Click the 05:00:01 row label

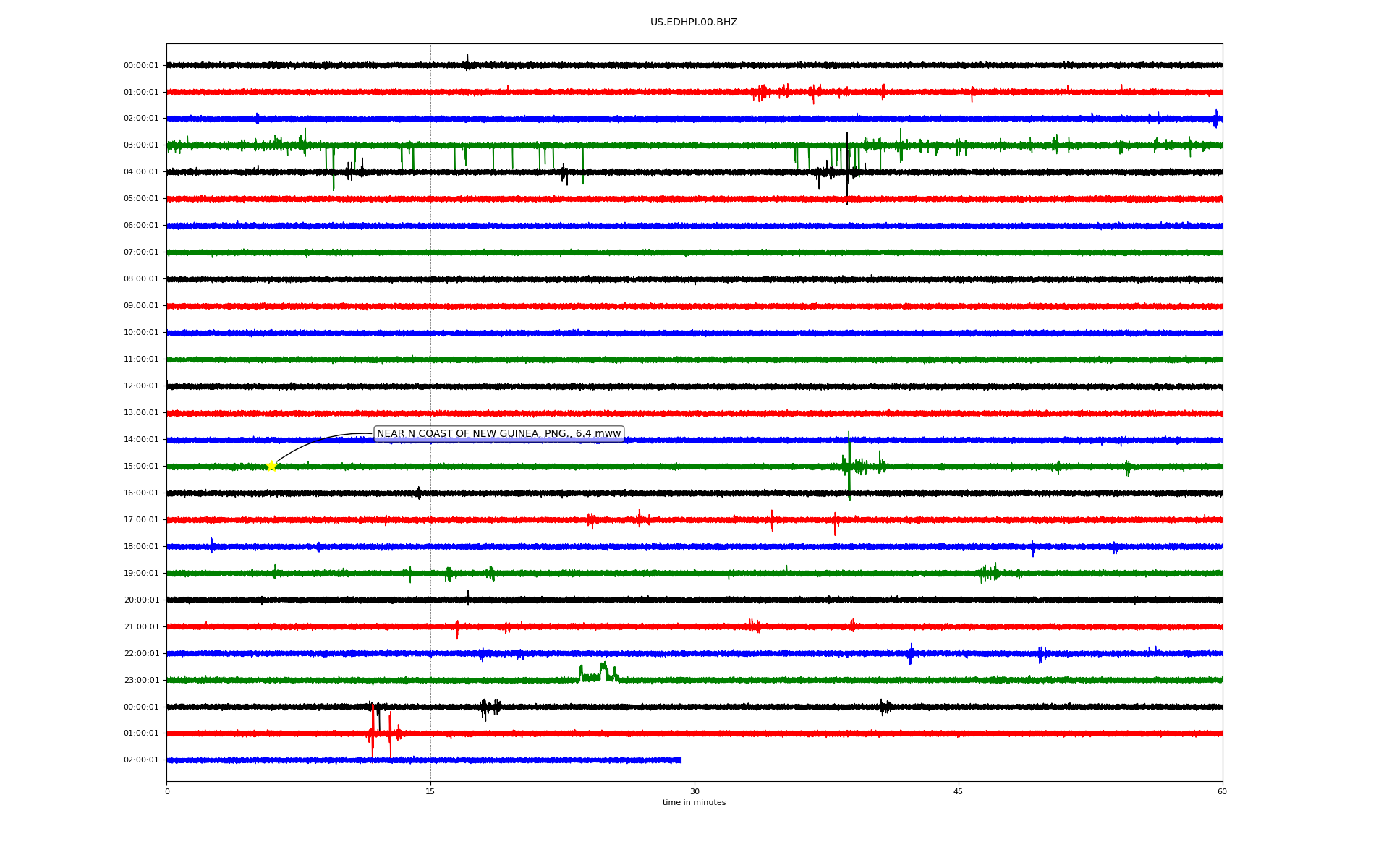click(141, 199)
